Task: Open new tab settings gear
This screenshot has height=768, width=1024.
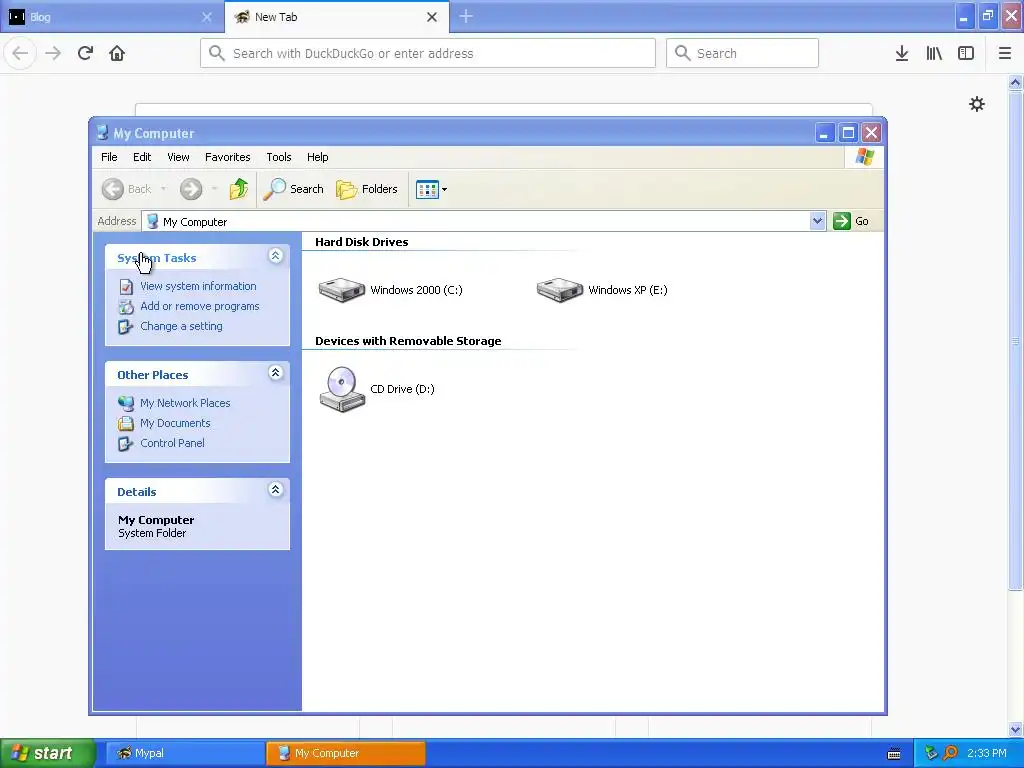Action: [977, 104]
